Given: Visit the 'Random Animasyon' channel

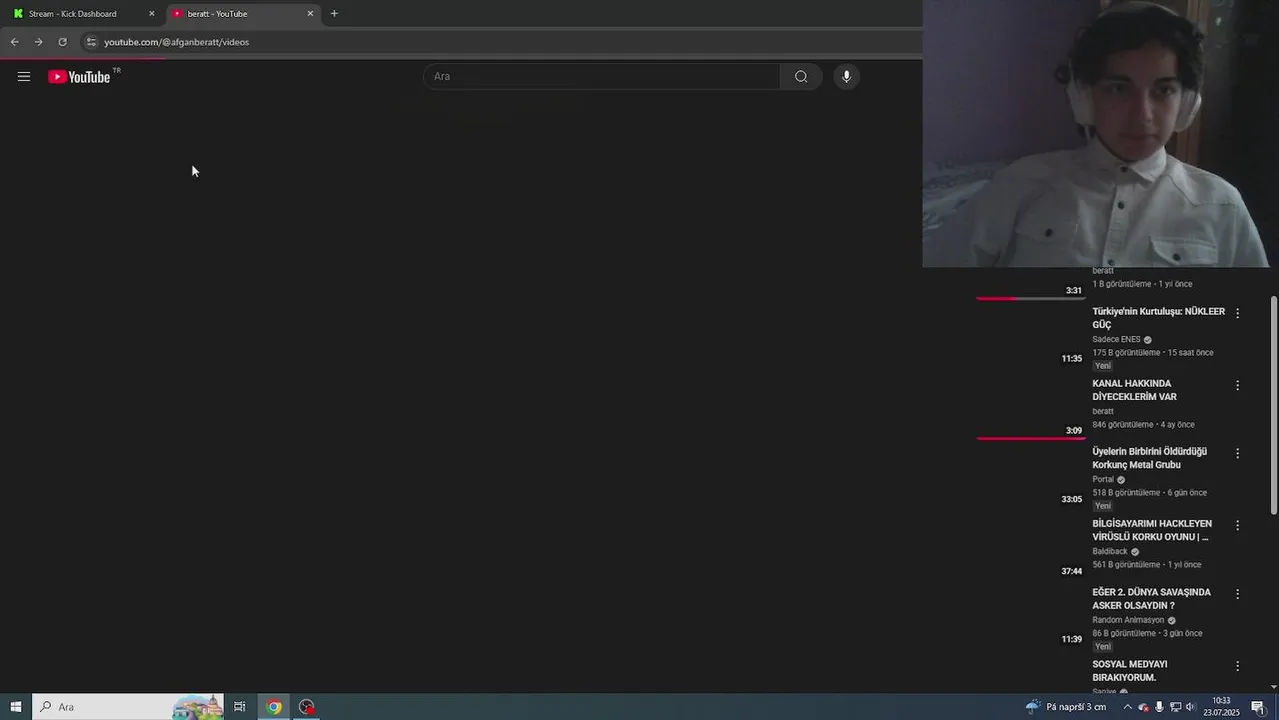Looking at the screenshot, I should point(1128,620).
